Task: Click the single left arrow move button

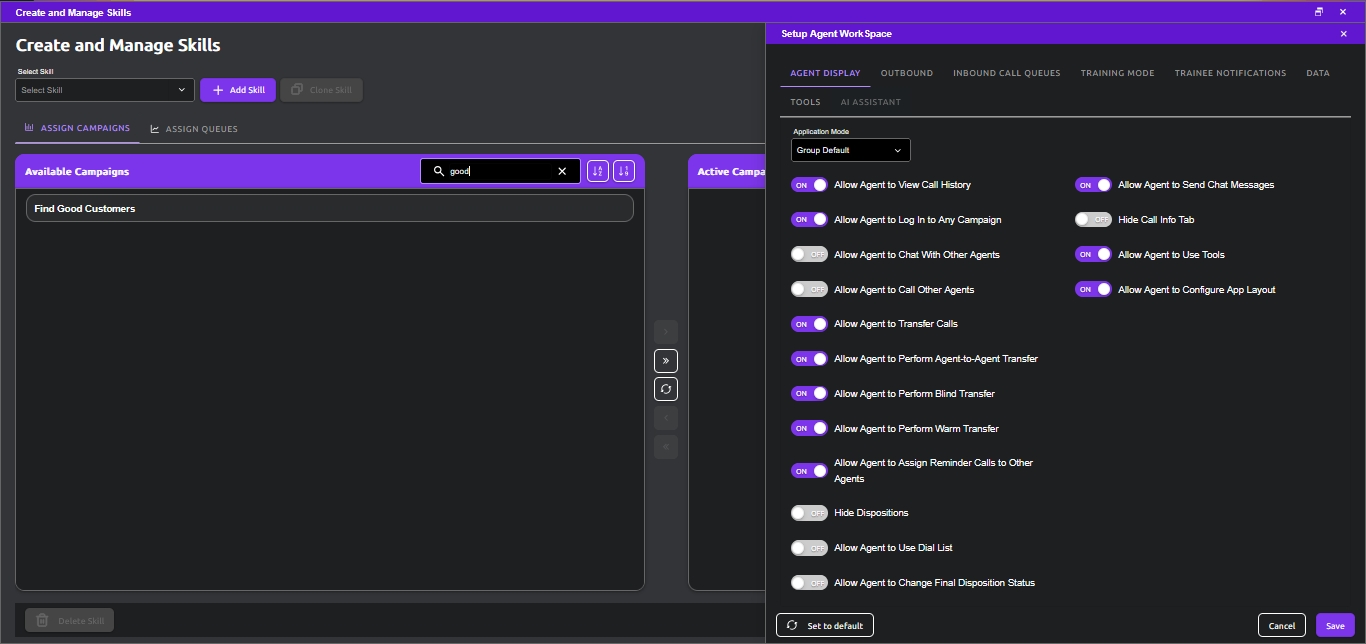Action: (x=666, y=418)
